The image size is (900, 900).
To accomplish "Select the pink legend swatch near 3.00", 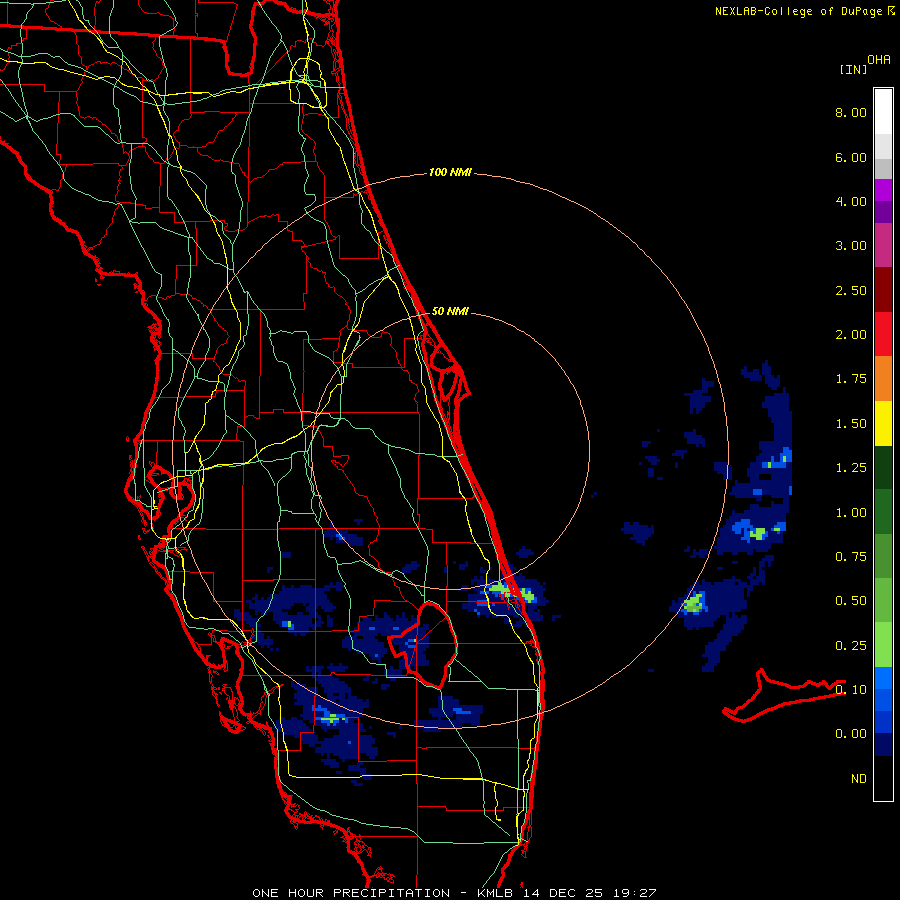I will (883, 246).
